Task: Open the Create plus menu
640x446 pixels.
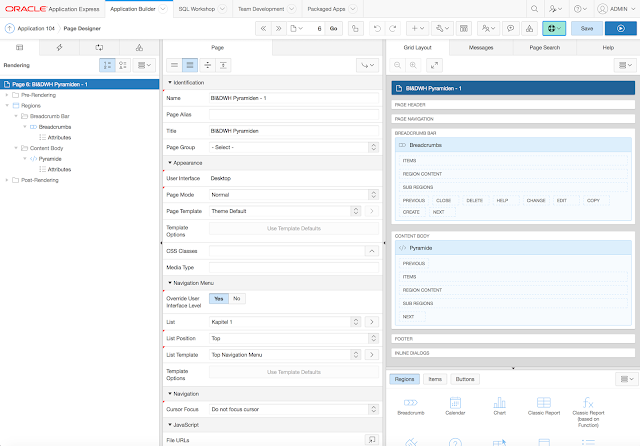Action: tap(418, 29)
